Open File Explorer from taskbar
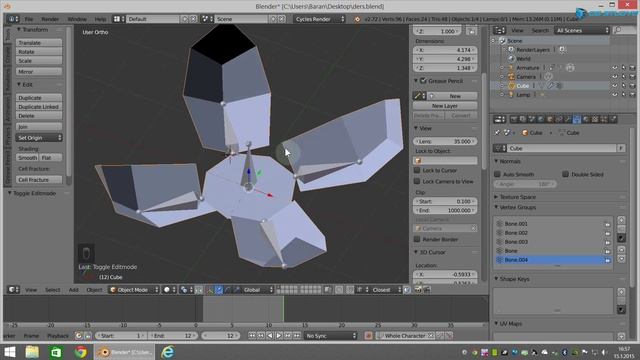Screen dimensions: 640x360 click(32, 352)
